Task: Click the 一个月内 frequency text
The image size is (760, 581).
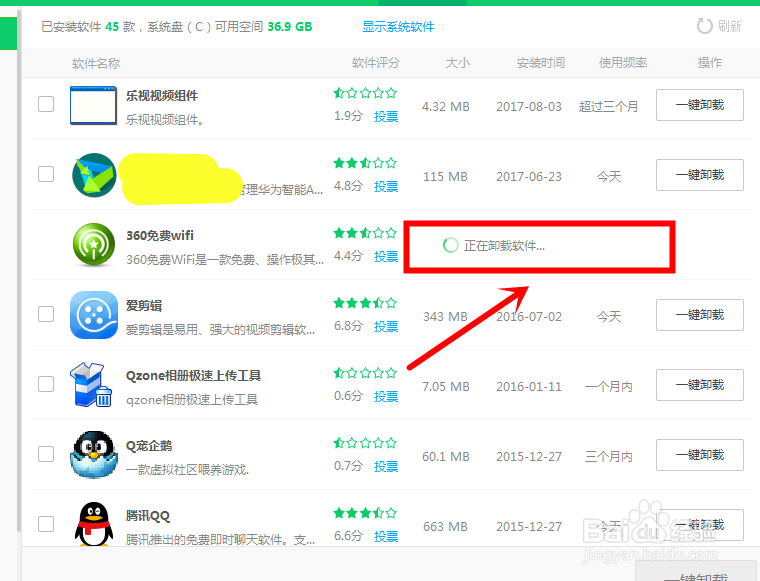Action: (609, 387)
